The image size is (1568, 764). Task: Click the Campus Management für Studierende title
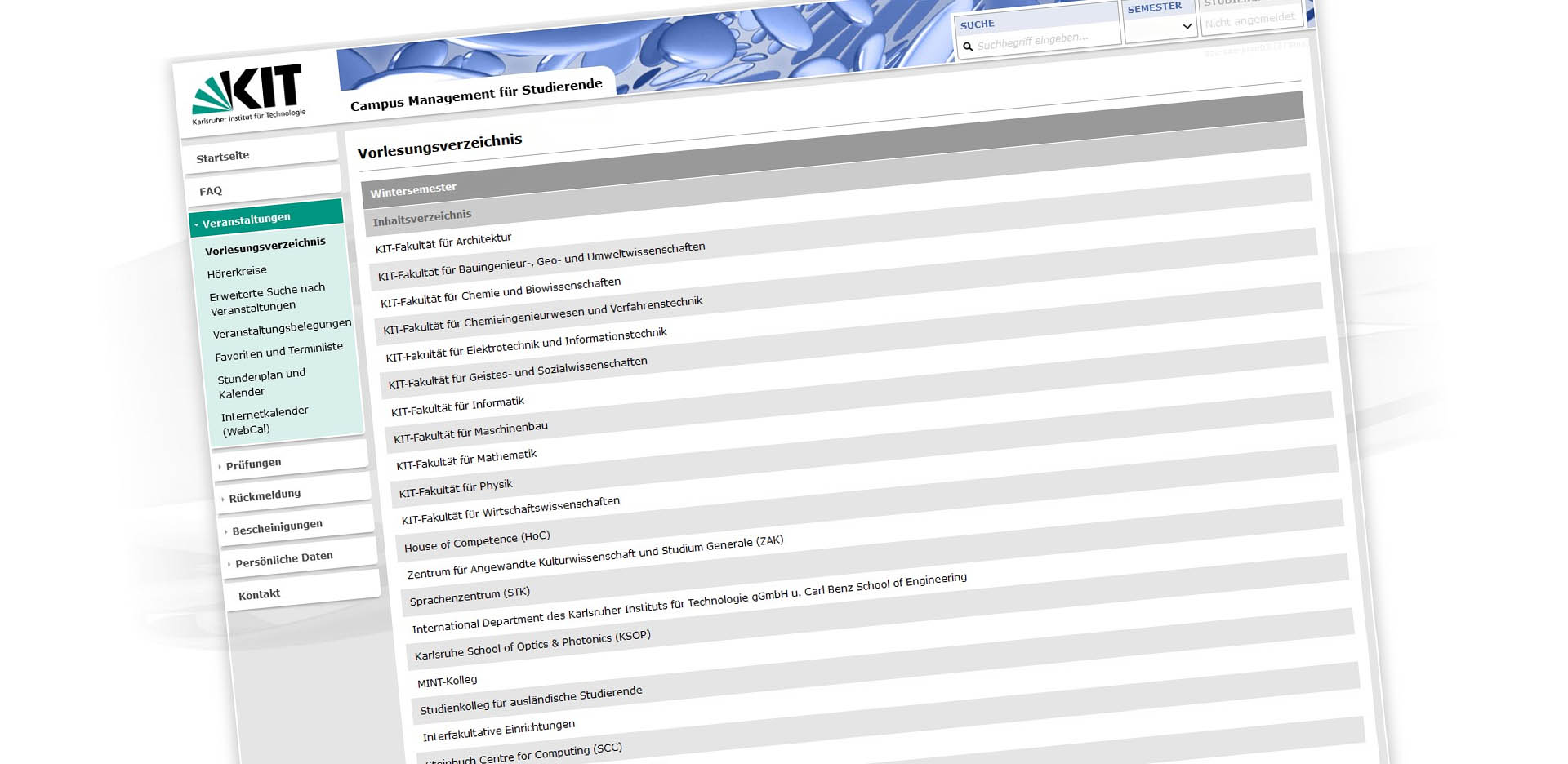click(x=476, y=95)
